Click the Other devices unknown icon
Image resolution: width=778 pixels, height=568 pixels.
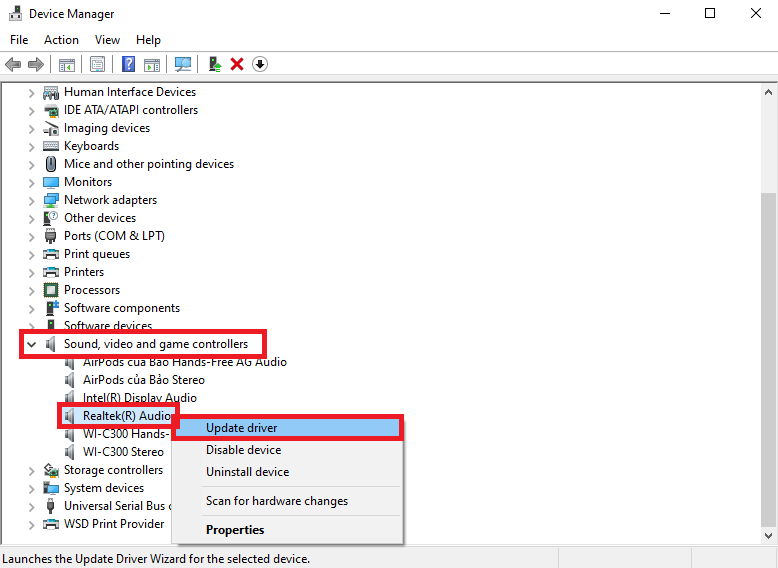coord(51,218)
